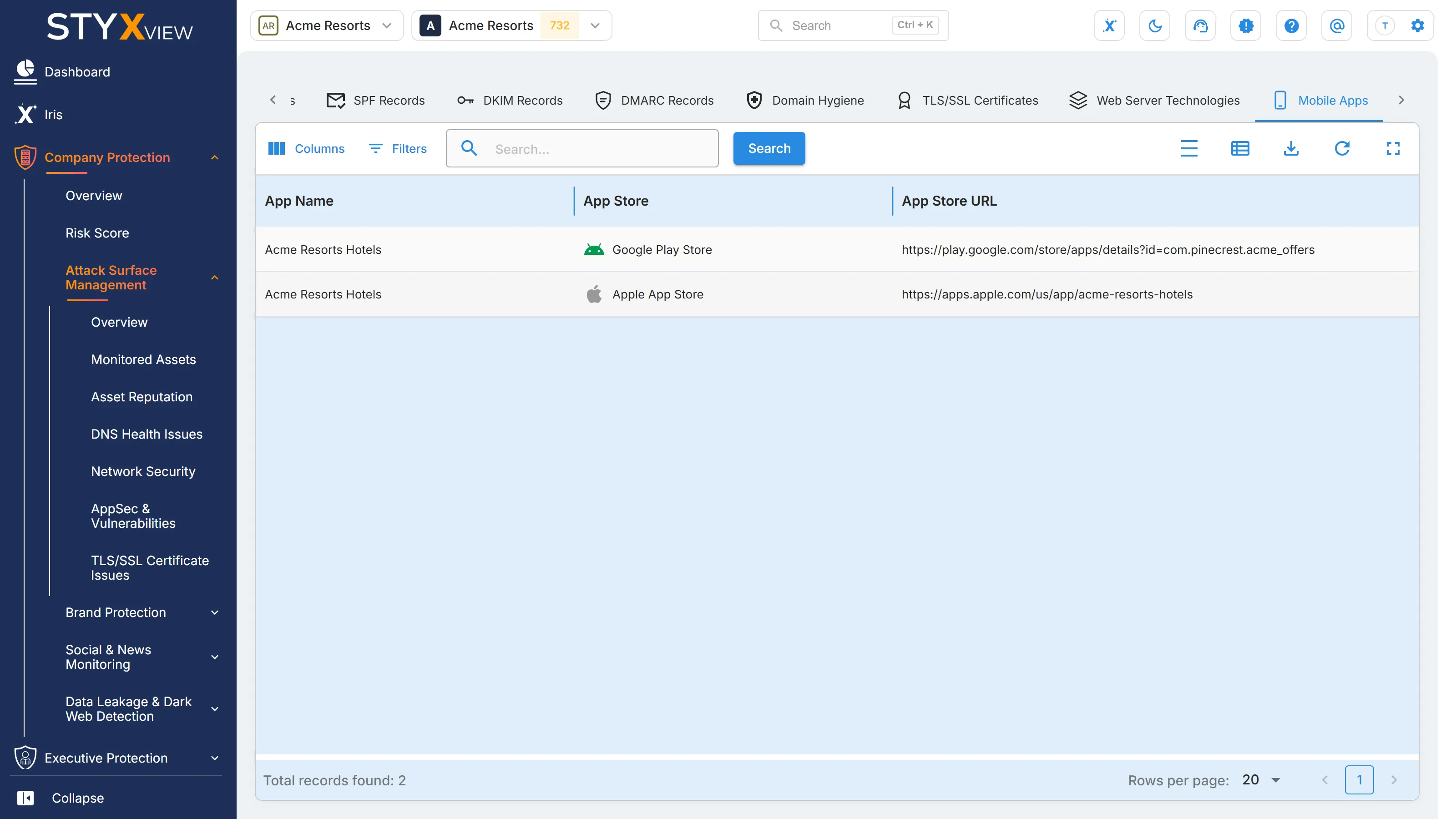Toggle dark mode moon icon
The height and width of the screenshot is (819, 1456).
click(1155, 25)
